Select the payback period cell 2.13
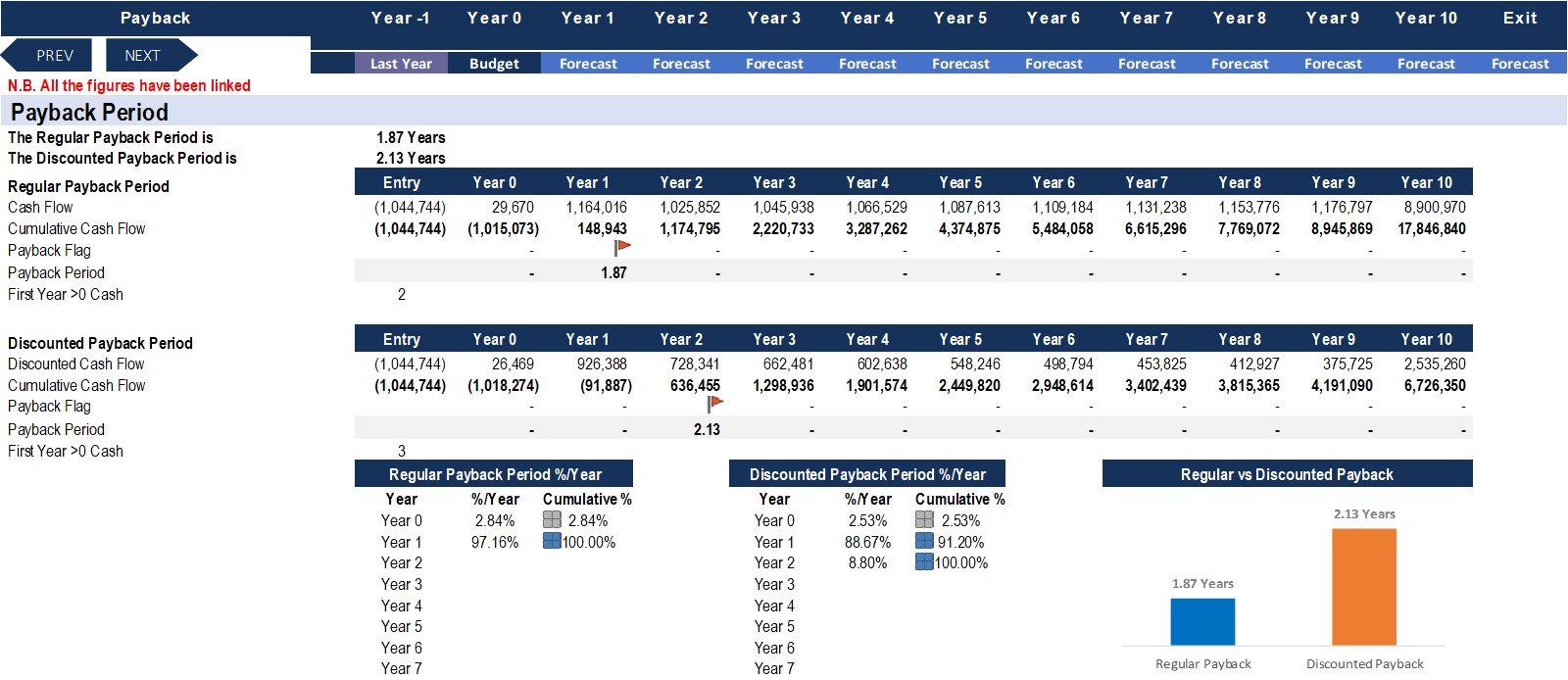 pos(707,429)
